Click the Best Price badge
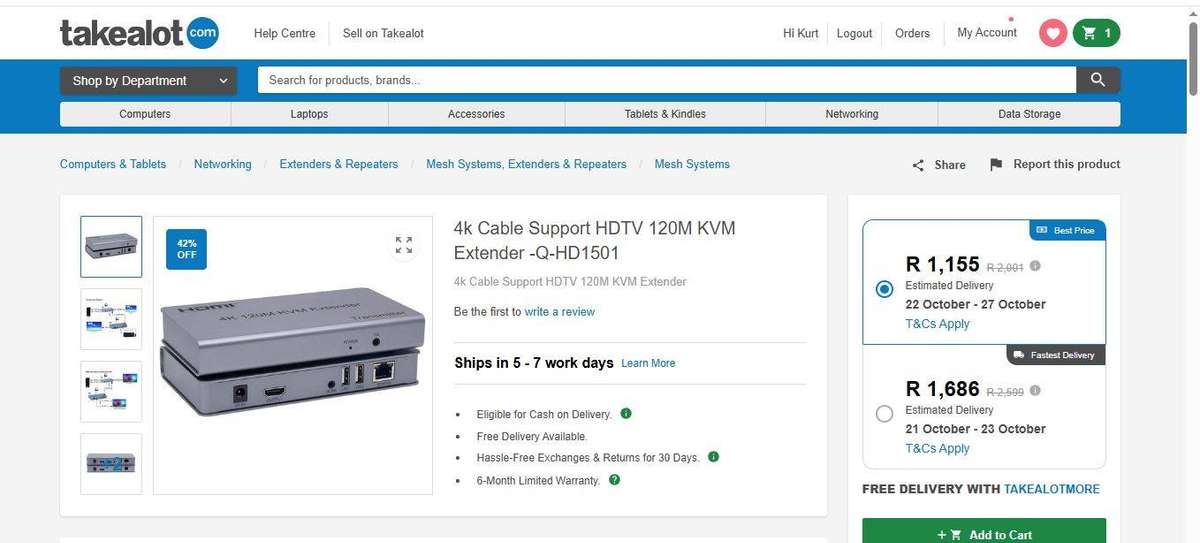This screenshot has width=1200, height=543. 1067,230
